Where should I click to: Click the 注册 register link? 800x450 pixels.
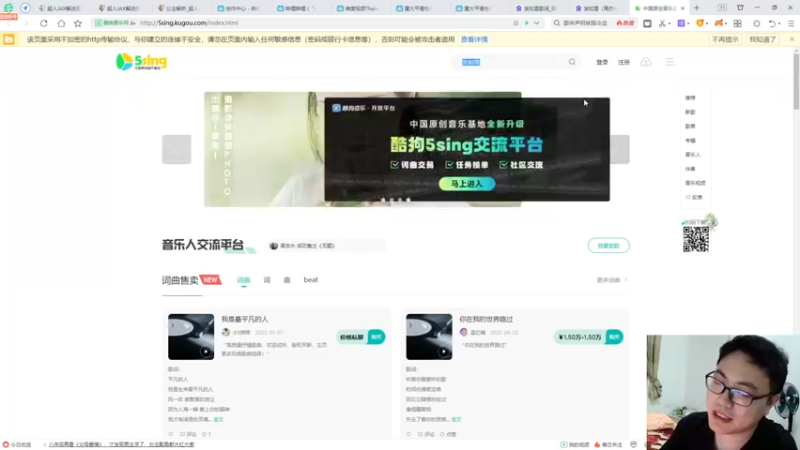[x=623, y=62]
